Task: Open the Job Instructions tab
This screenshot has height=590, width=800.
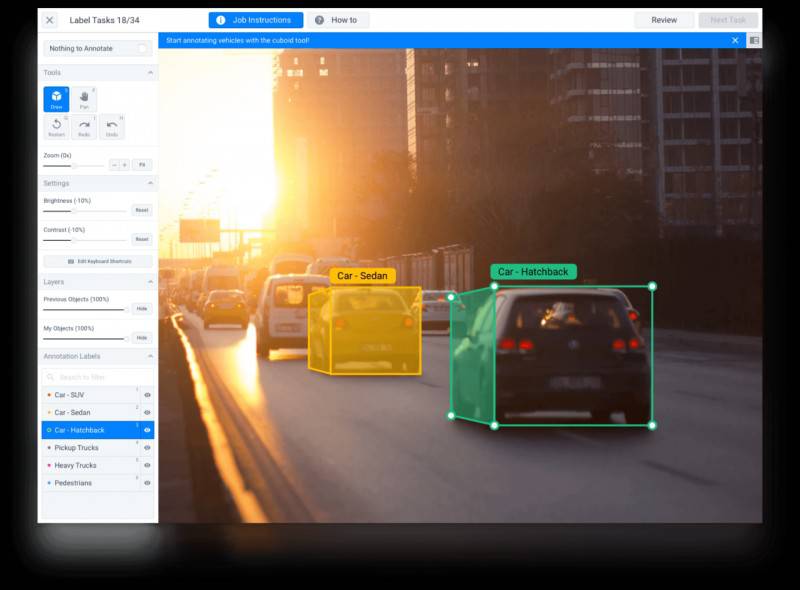Action: tap(255, 20)
